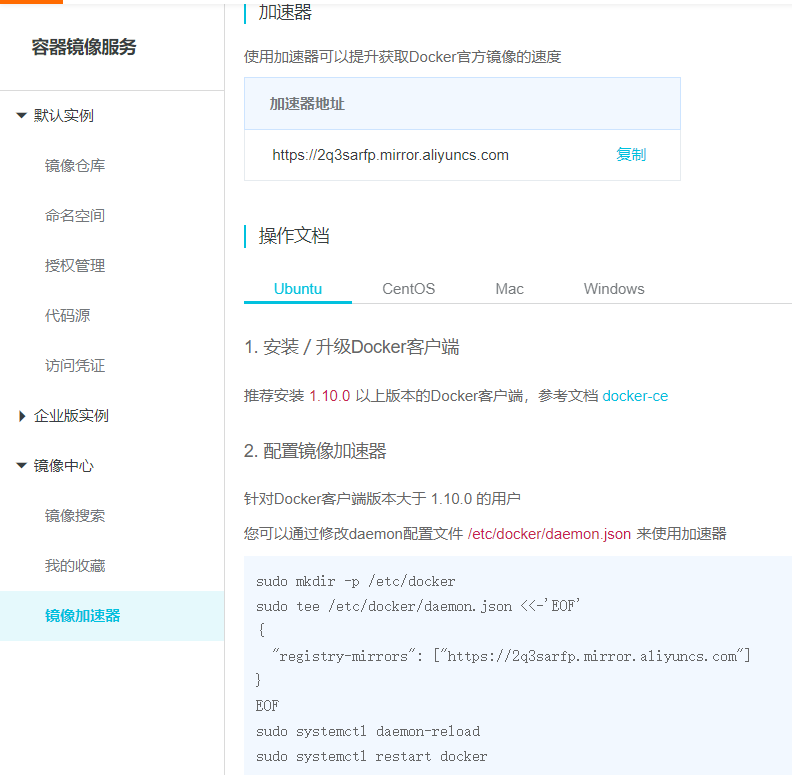Click the heading 2. 配置镜像加速器
This screenshot has width=792, height=775.
coord(315,451)
